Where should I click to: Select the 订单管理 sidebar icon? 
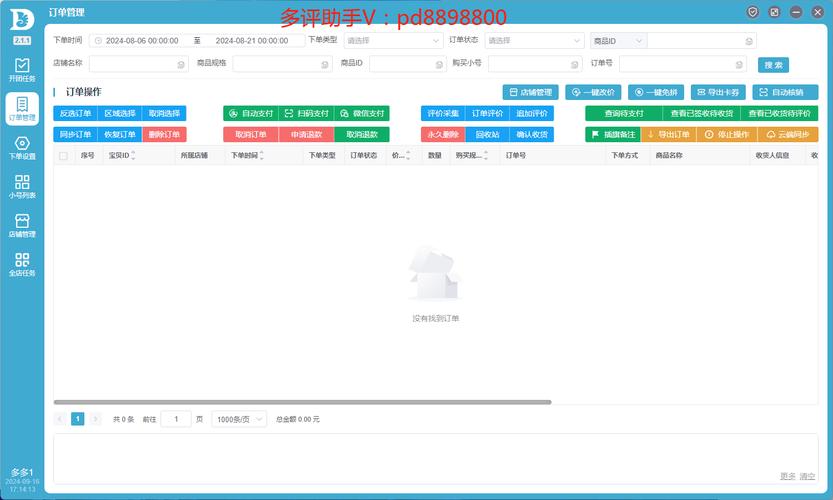pyautogui.click(x=22, y=108)
